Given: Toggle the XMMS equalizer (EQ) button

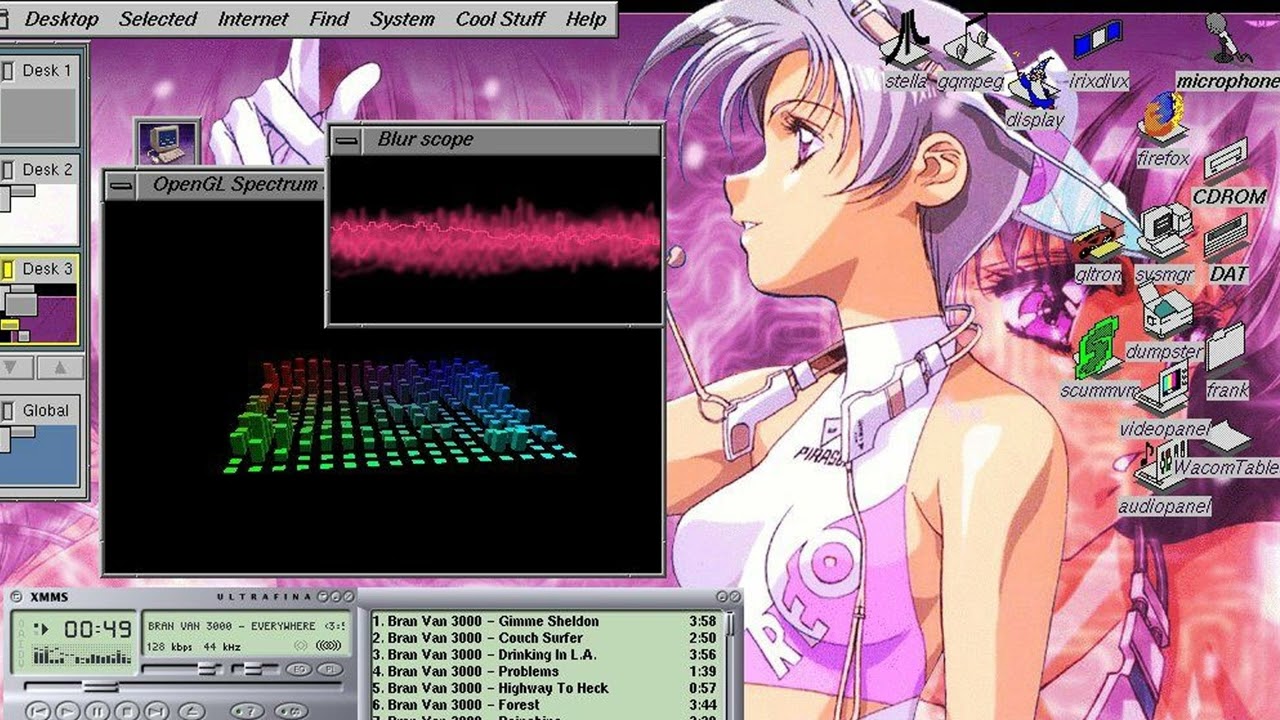Looking at the screenshot, I should click(x=298, y=668).
